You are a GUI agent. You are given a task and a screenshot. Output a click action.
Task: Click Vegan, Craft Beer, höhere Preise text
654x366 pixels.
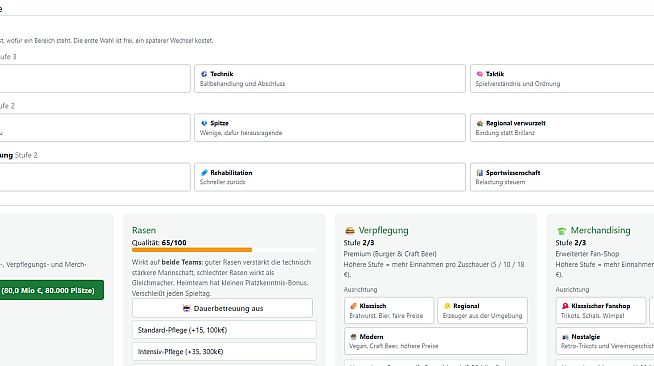coord(394,346)
